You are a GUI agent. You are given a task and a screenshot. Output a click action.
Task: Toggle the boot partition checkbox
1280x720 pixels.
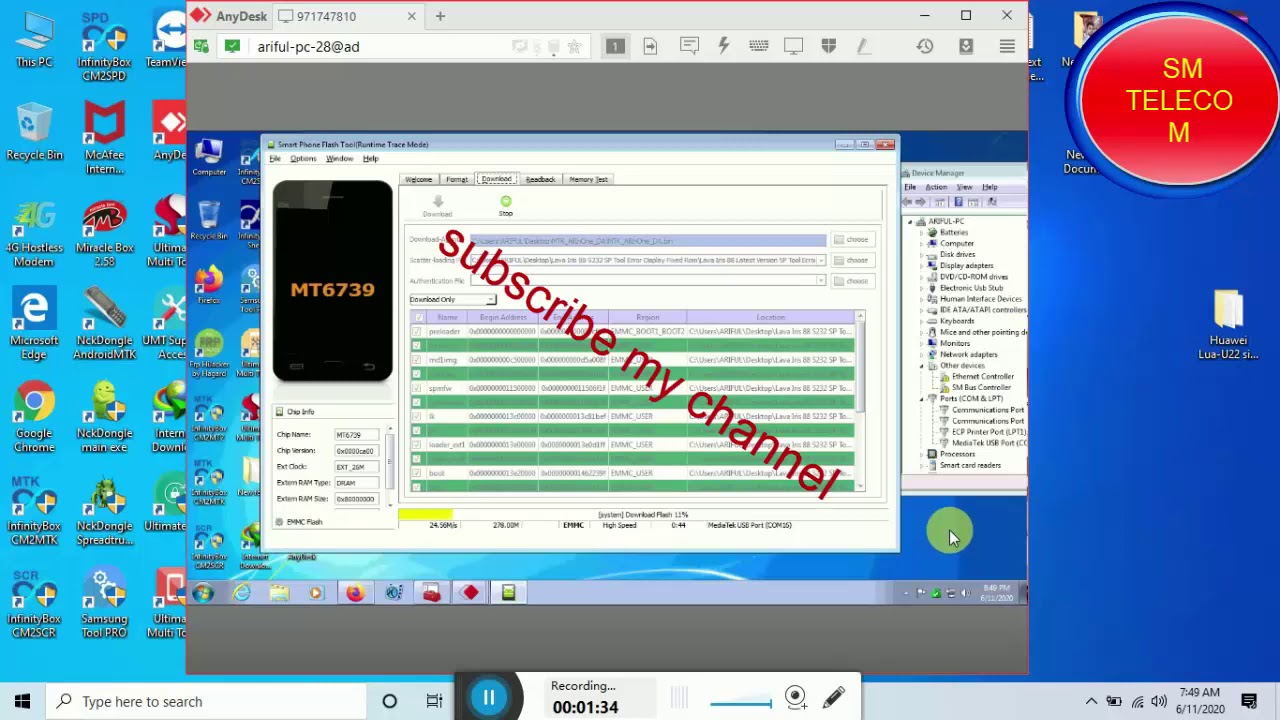(x=417, y=473)
